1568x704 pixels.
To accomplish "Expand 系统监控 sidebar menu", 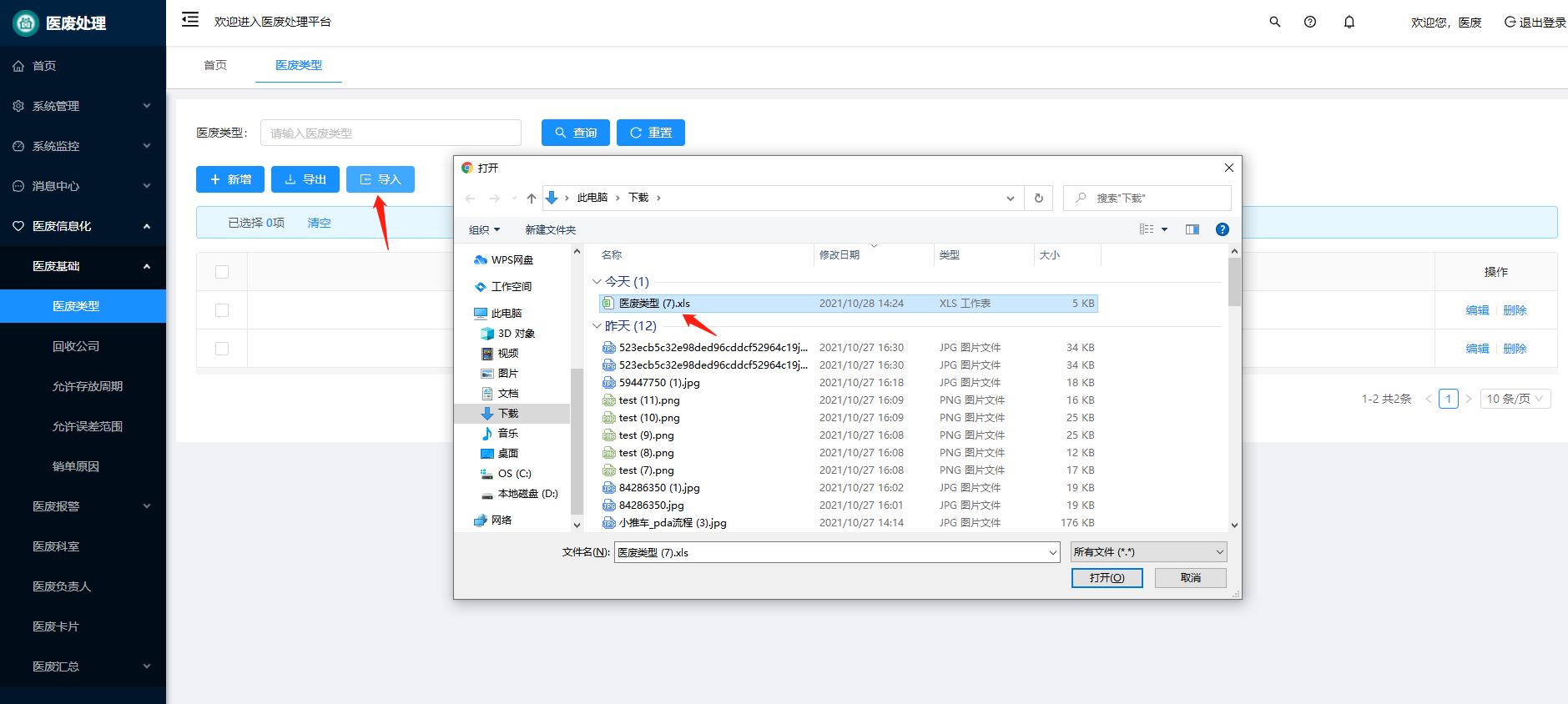I will tap(83, 146).
